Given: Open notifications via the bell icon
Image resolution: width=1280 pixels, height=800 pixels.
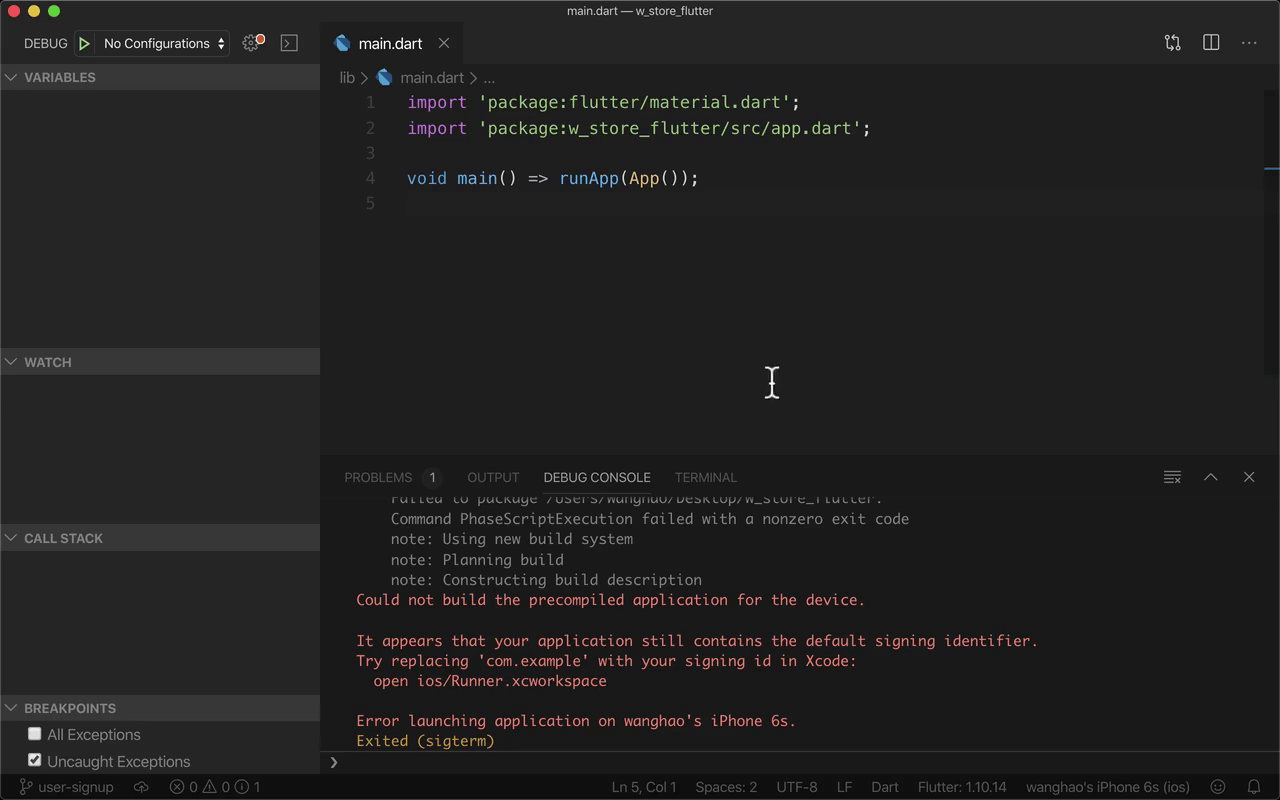Looking at the screenshot, I should coord(1254,787).
